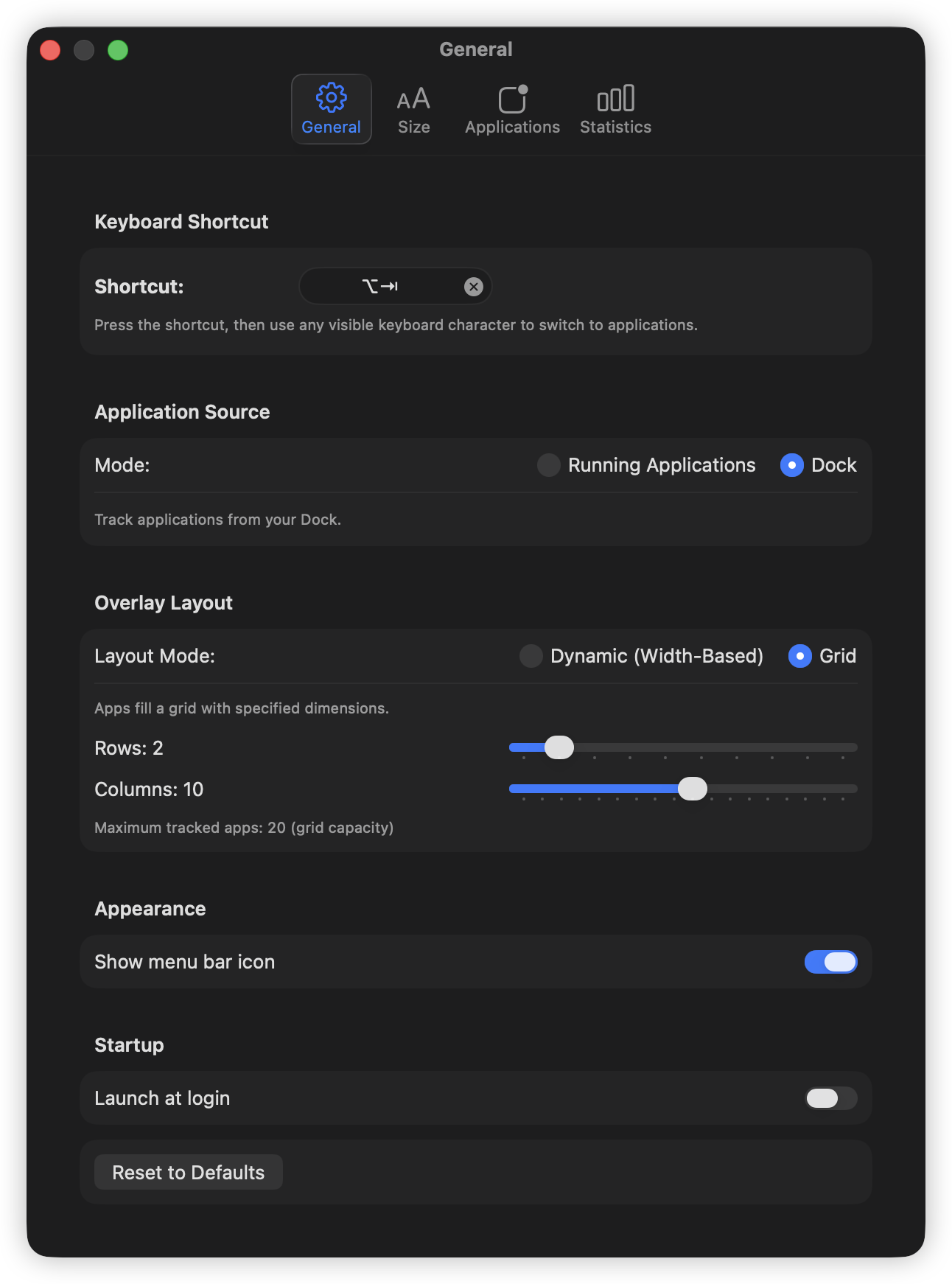Switch to the Size tab
952x1284 pixels.
click(413, 109)
